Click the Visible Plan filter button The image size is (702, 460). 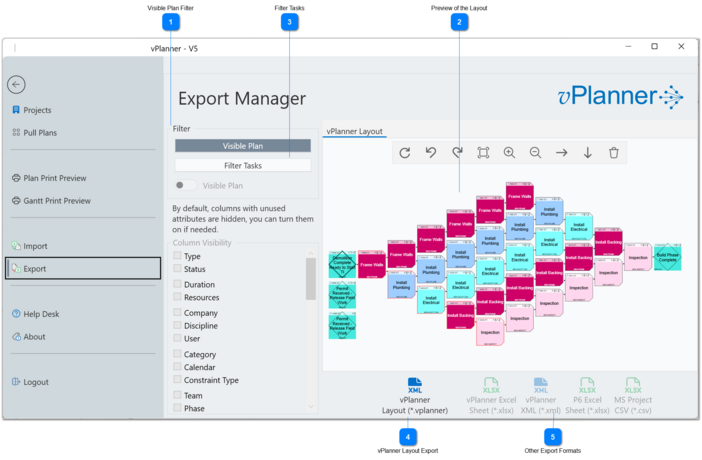(x=243, y=146)
